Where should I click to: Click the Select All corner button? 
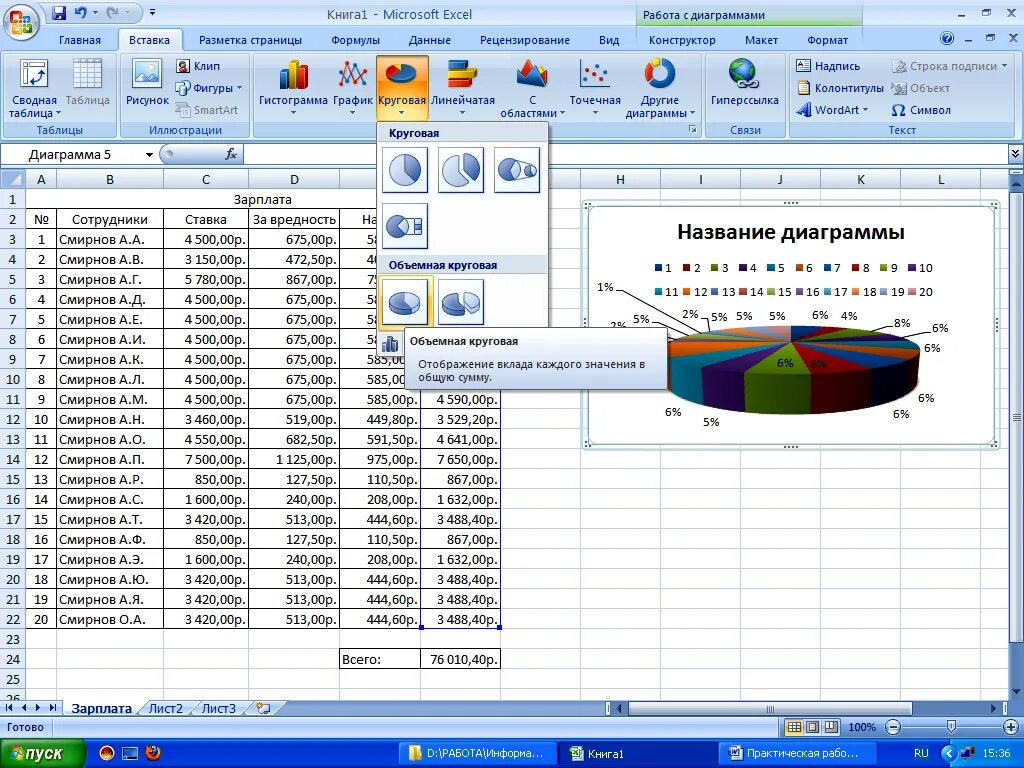click(x=13, y=179)
